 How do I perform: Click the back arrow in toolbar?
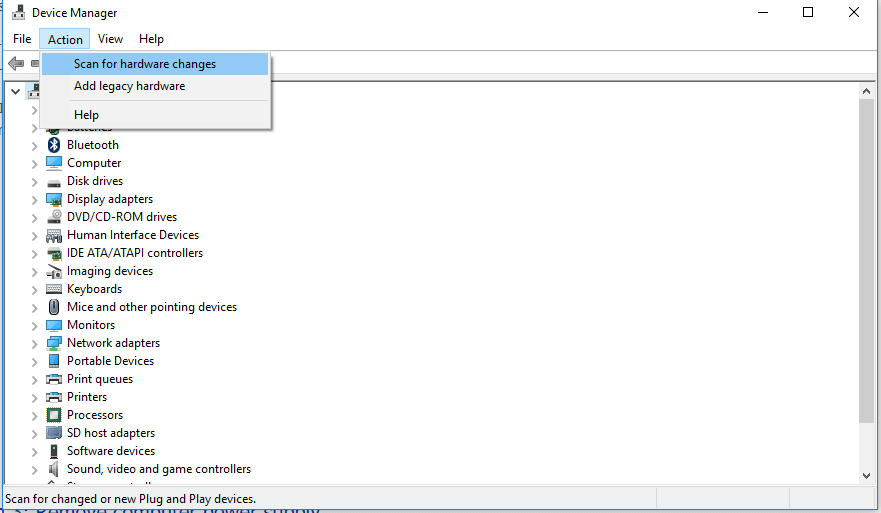(16, 64)
